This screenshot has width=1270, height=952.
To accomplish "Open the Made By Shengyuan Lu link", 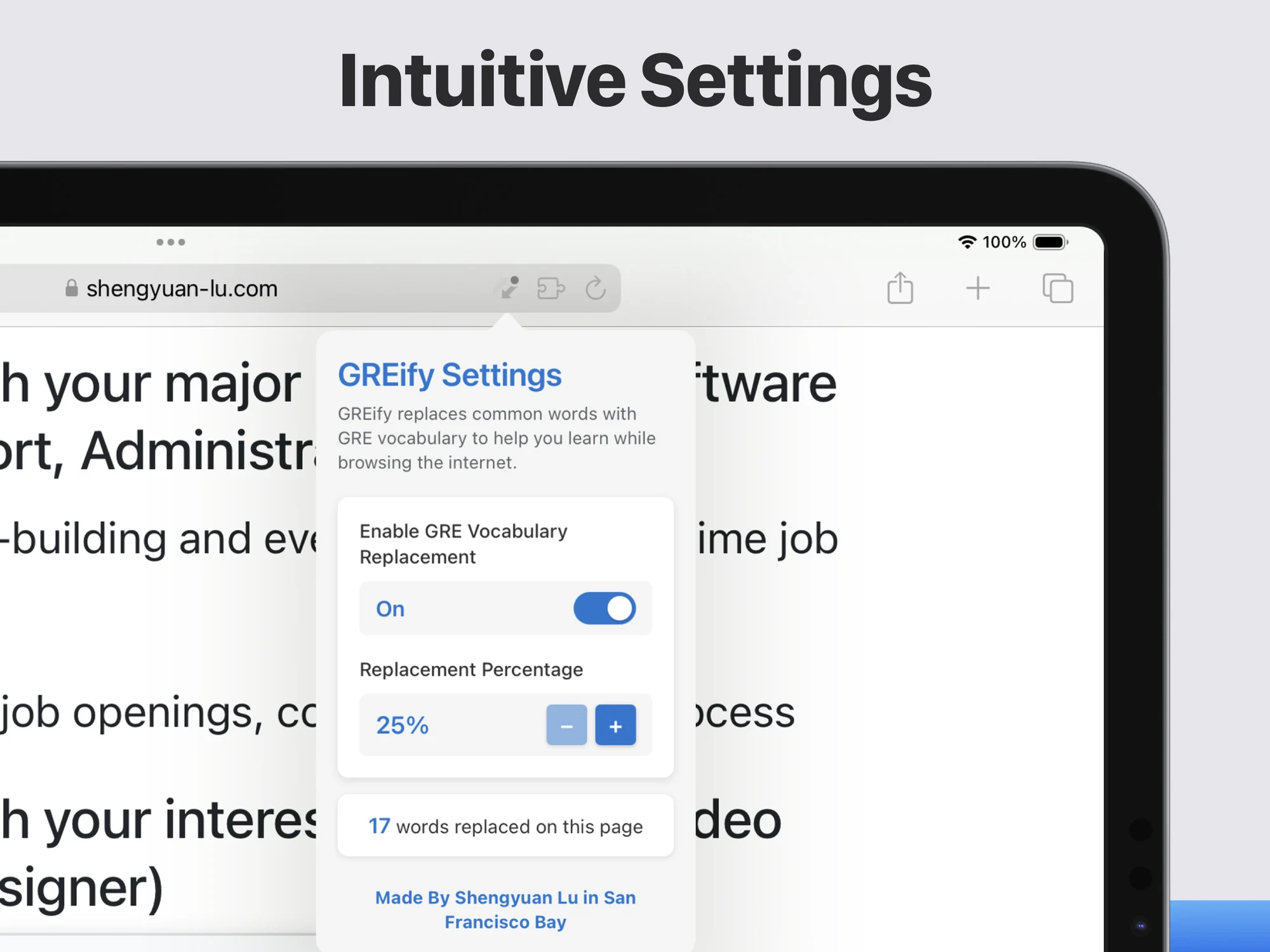I will (505, 909).
